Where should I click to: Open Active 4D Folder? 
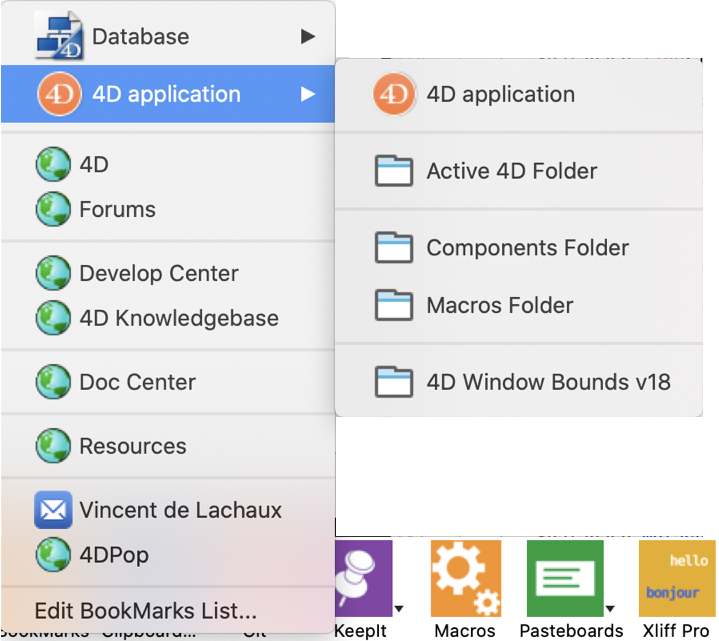coord(519,171)
